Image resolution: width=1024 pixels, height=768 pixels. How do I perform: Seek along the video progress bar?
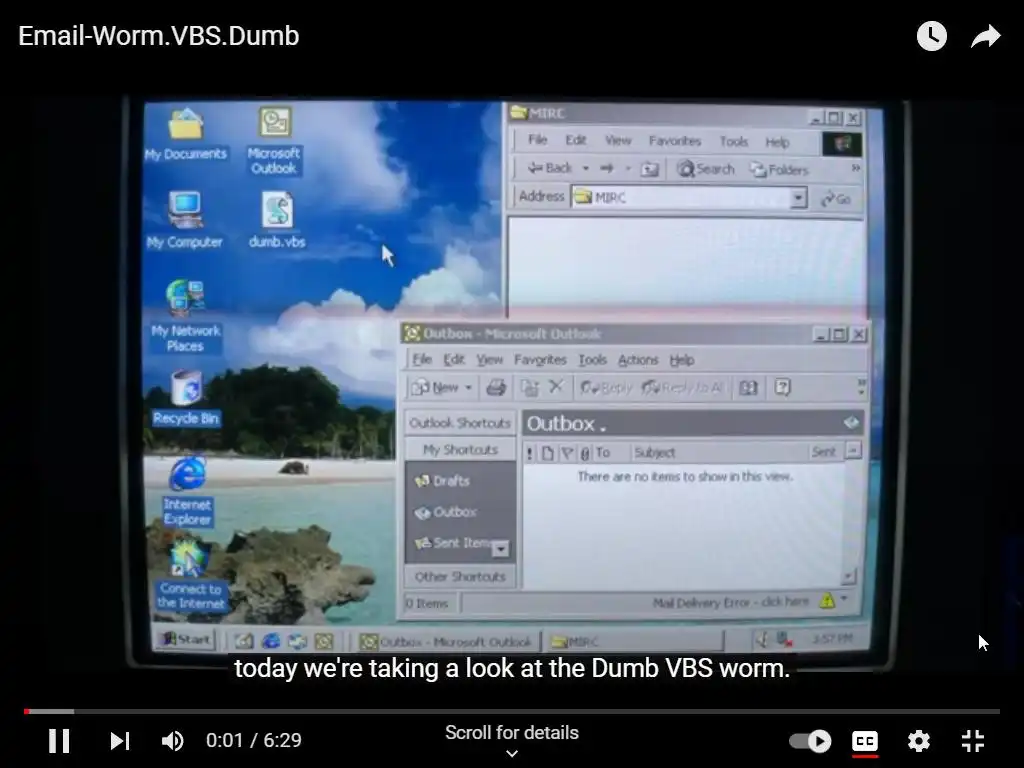pos(512,711)
